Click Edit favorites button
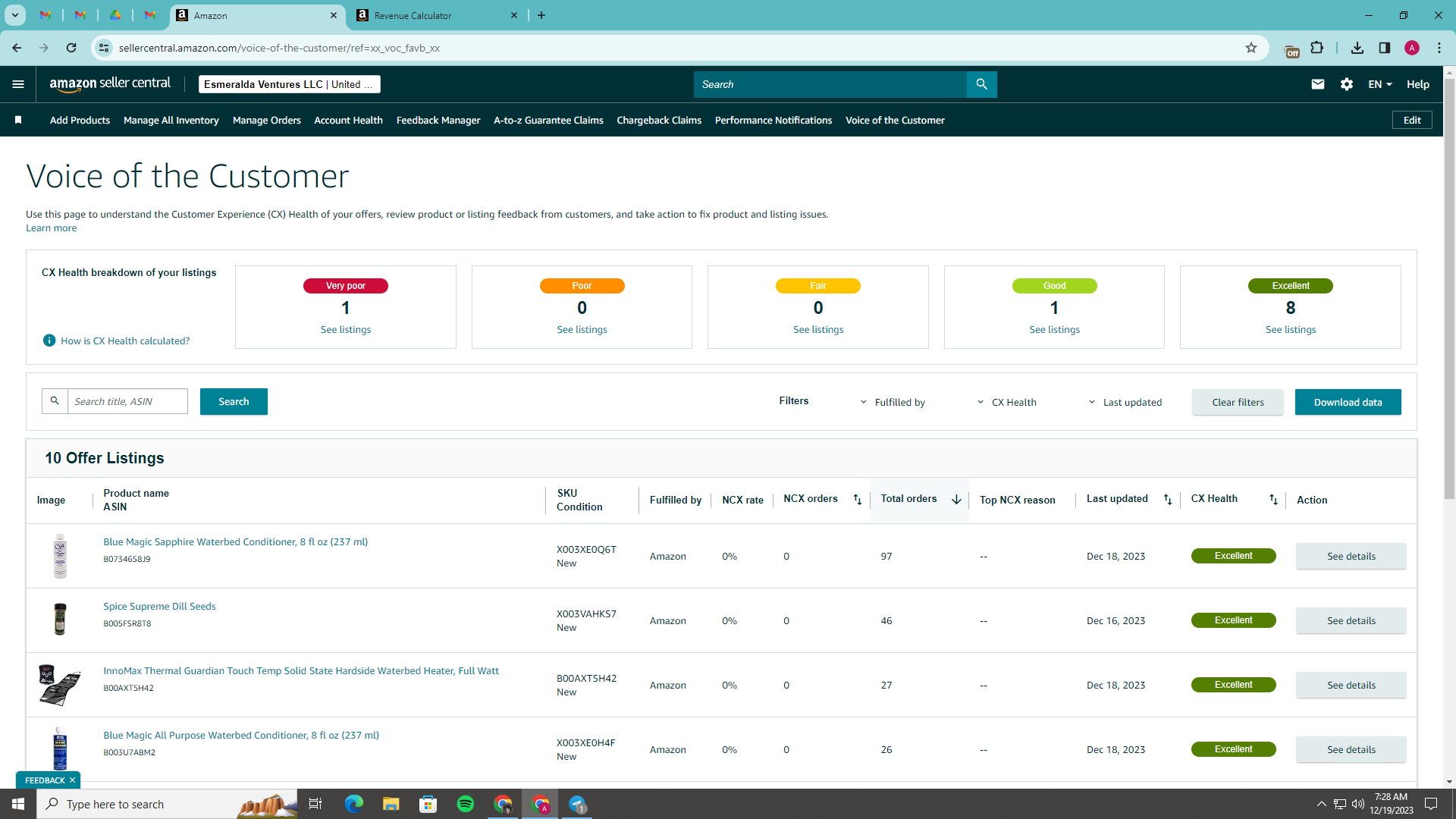The height and width of the screenshot is (819, 1456). click(x=1412, y=120)
